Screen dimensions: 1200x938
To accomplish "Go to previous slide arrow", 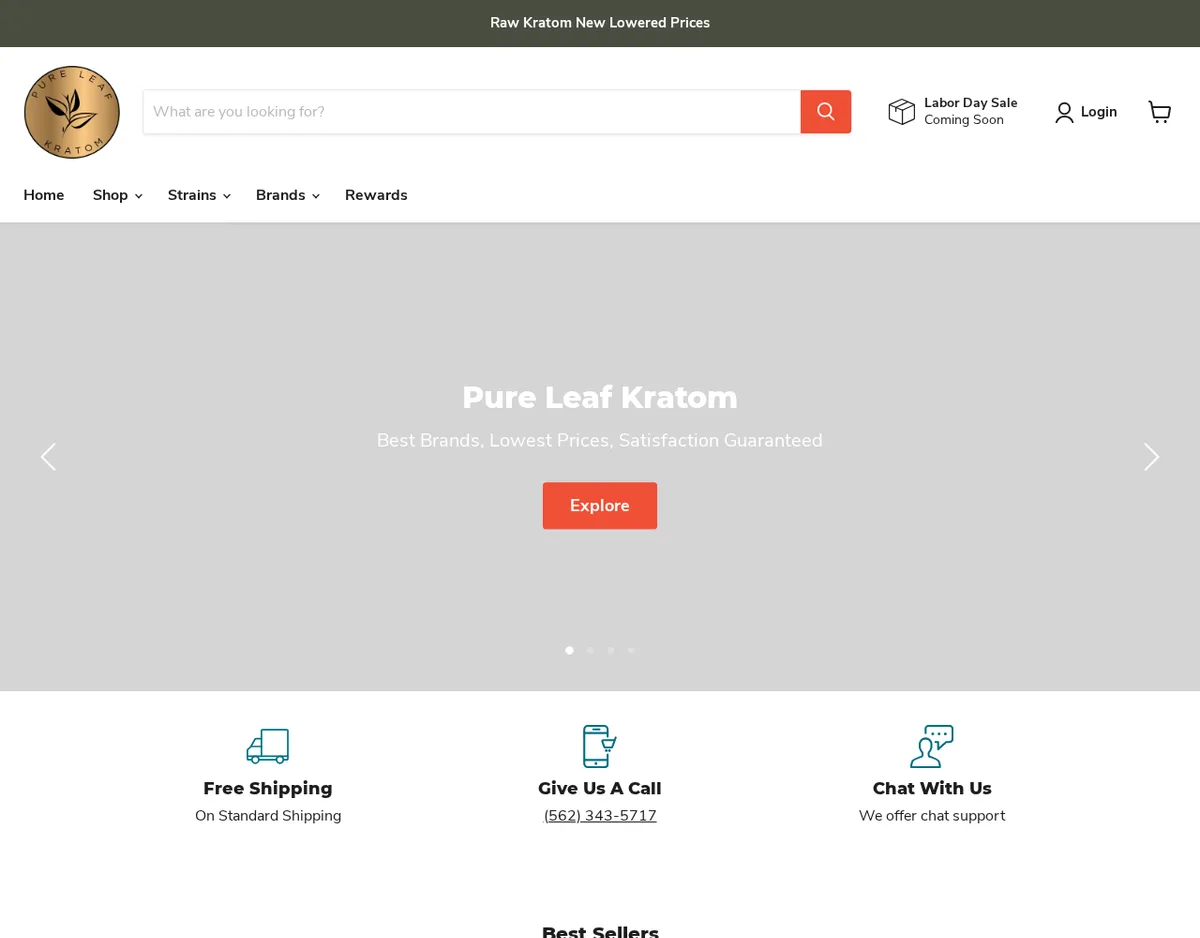I will (x=48, y=457).
